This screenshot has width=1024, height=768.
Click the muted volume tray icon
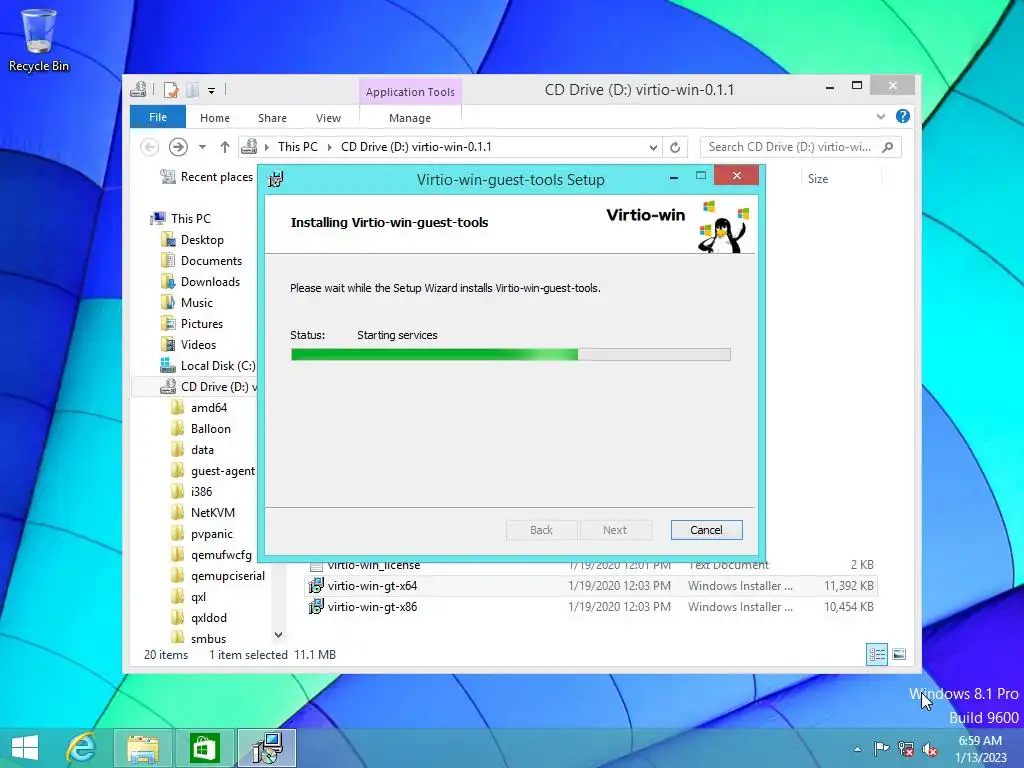point(930,749)
